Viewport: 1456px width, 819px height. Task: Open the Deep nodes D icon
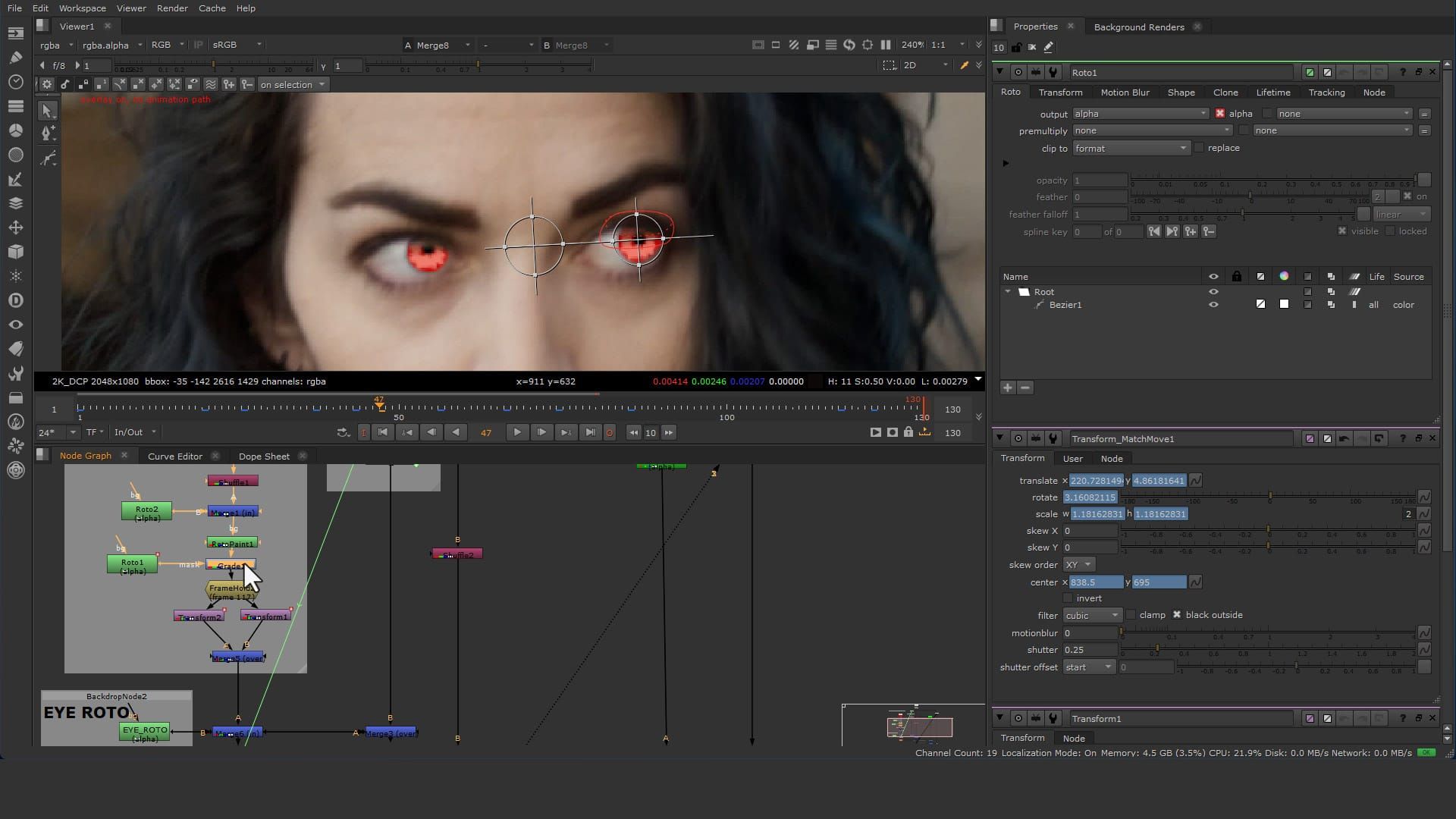coord(15,300)
